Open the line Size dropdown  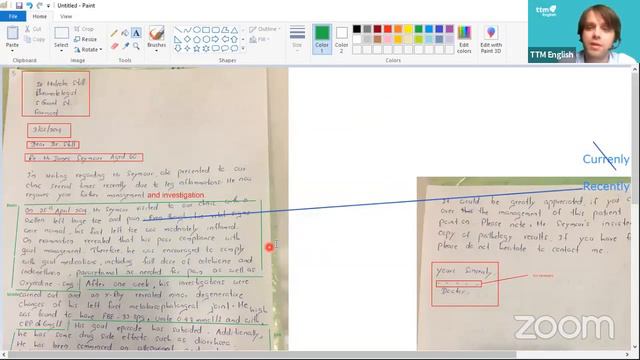coord(297,38)
